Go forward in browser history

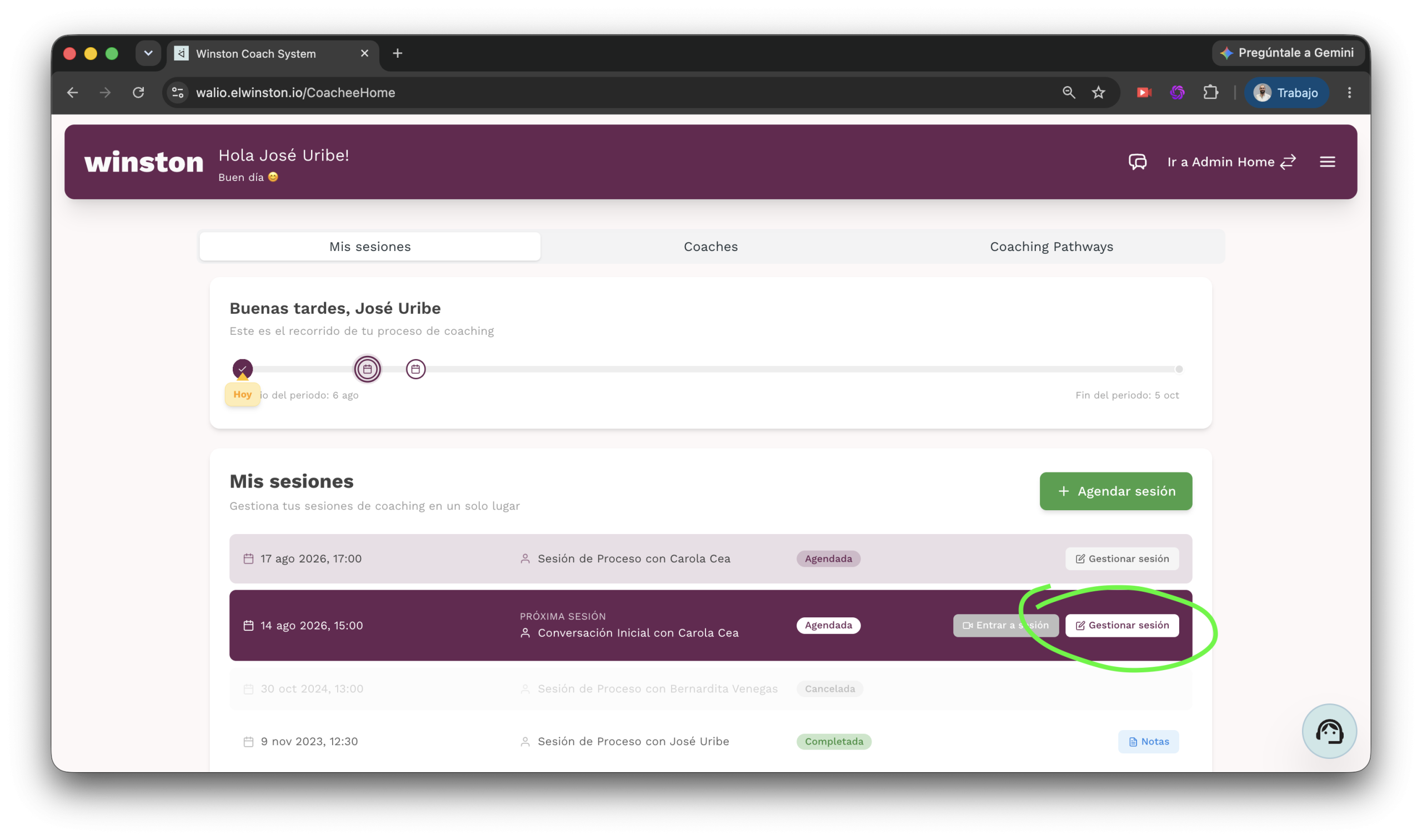coord(106,92)
